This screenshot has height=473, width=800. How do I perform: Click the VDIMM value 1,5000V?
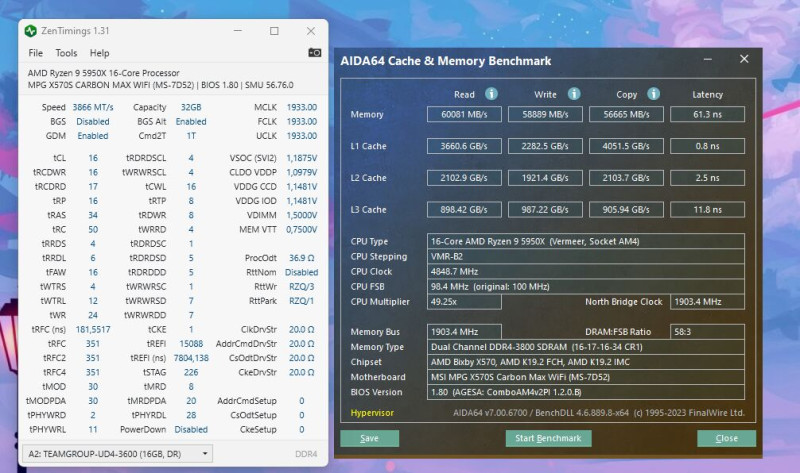point(302,215)
